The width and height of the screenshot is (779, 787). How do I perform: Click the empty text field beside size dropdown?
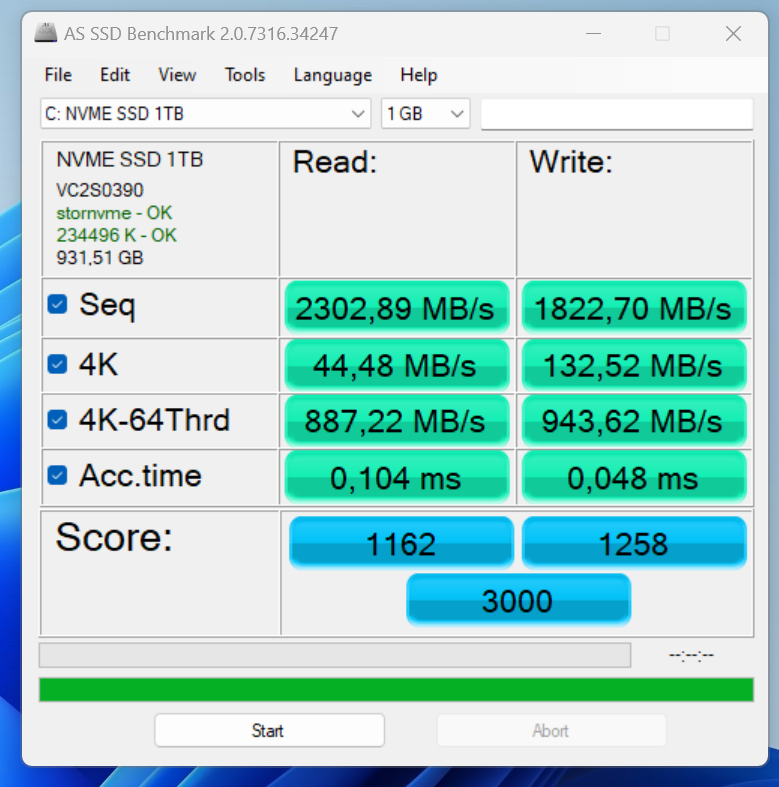617,114
